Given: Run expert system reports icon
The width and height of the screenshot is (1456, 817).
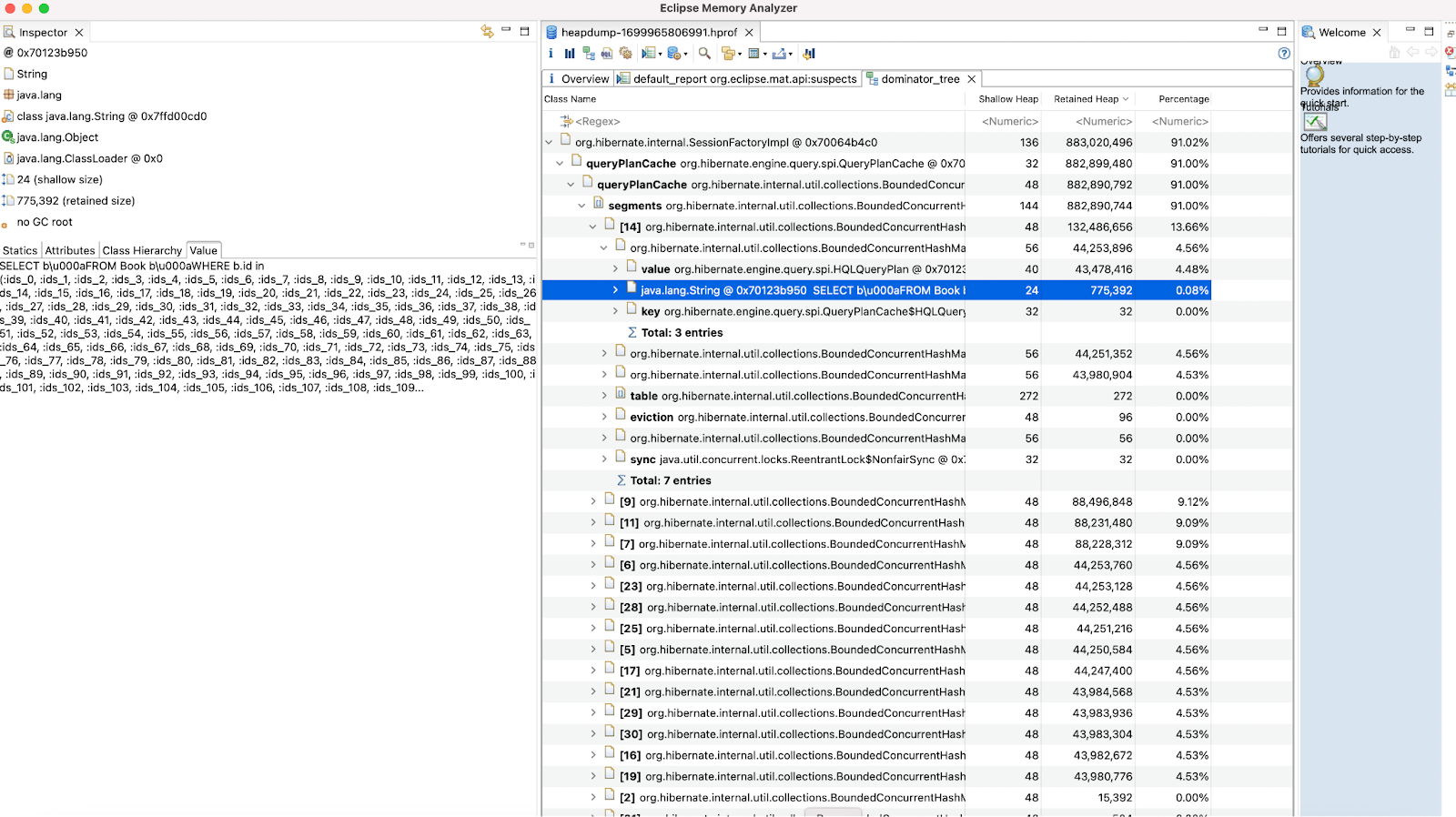Looking at the screenshot, I should (x=649, y=54).
